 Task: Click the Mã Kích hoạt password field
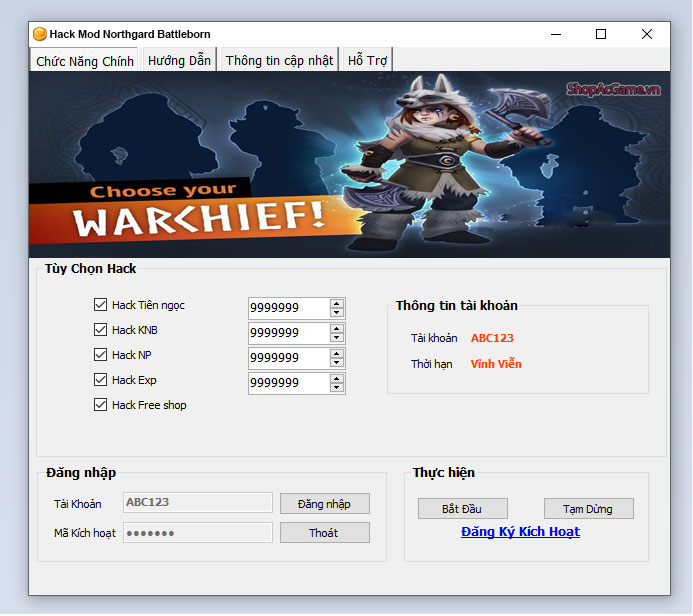pyautogui.click(x=198, y=532)
